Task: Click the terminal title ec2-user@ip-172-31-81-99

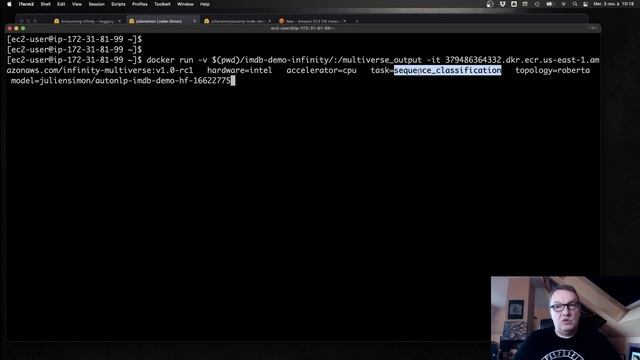Action: [302, 28]
